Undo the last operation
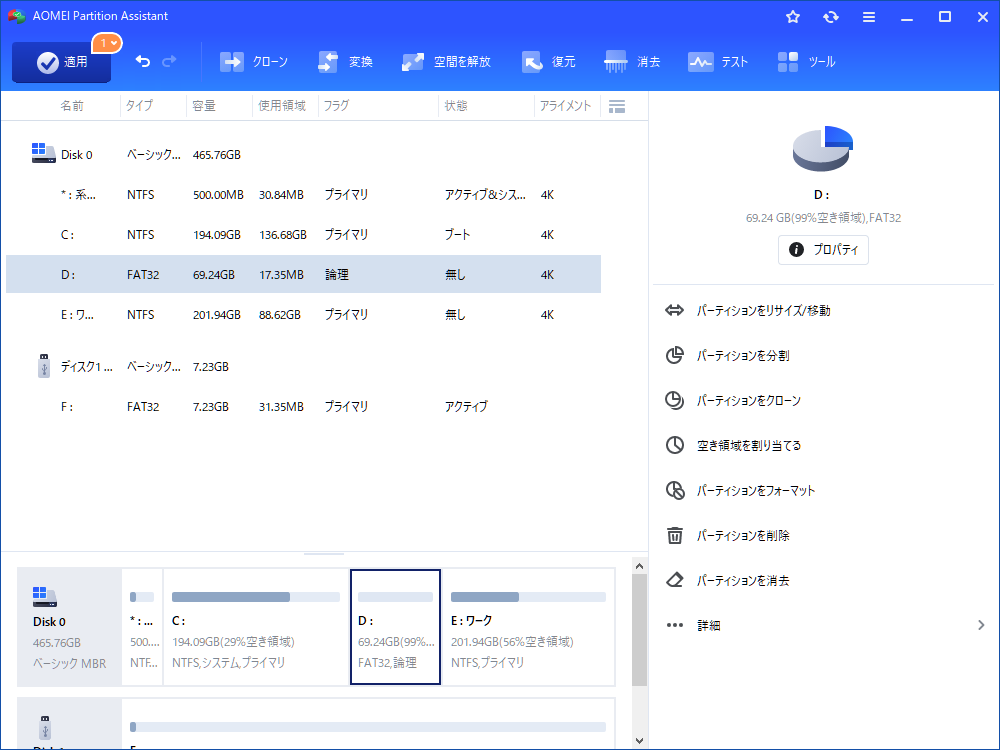The height and width of the screenshot is (750, 1000). pos(143,61)
